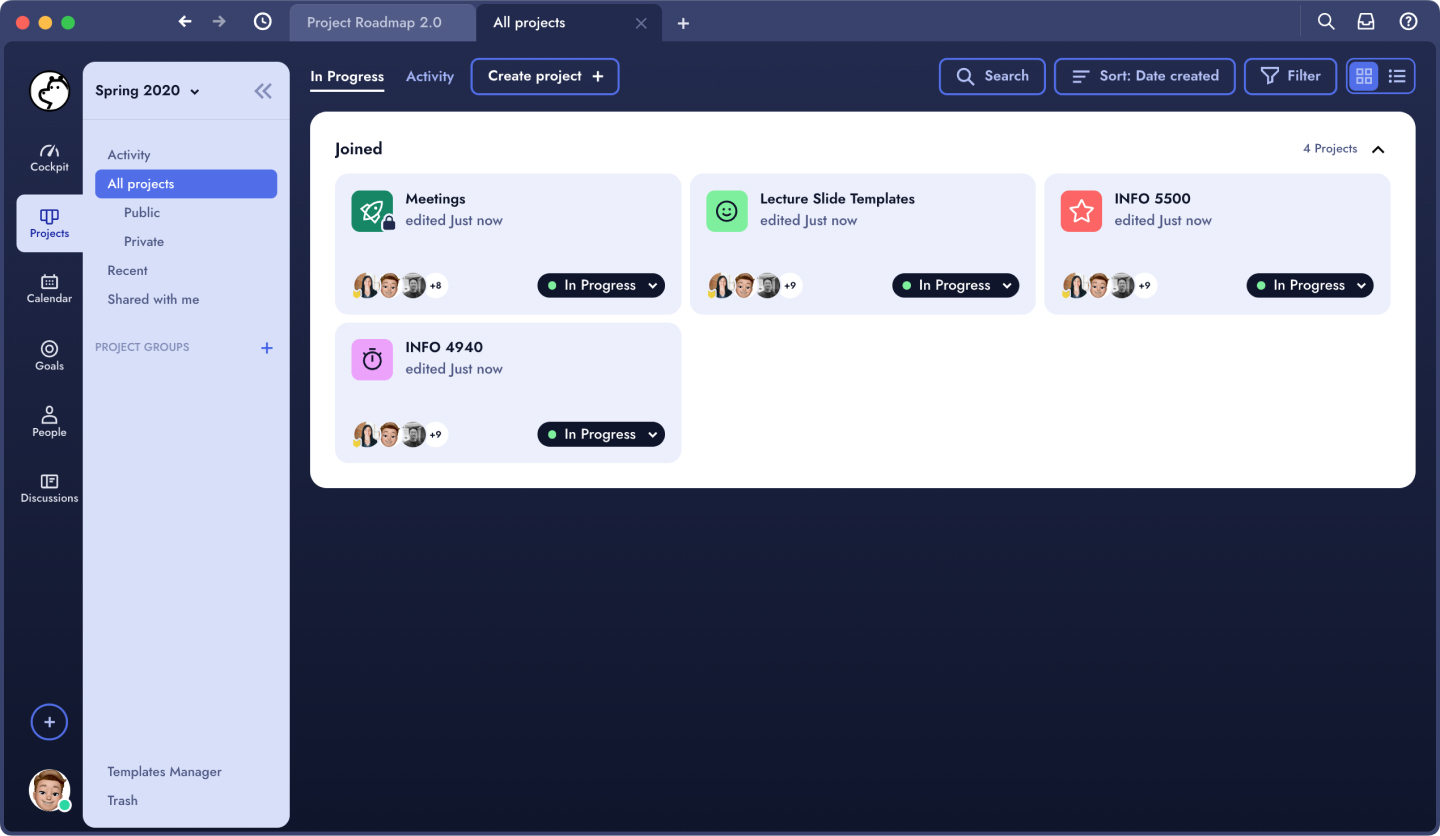Click the INFO 4940 stopwatch icon

click(x=372, y=360)
